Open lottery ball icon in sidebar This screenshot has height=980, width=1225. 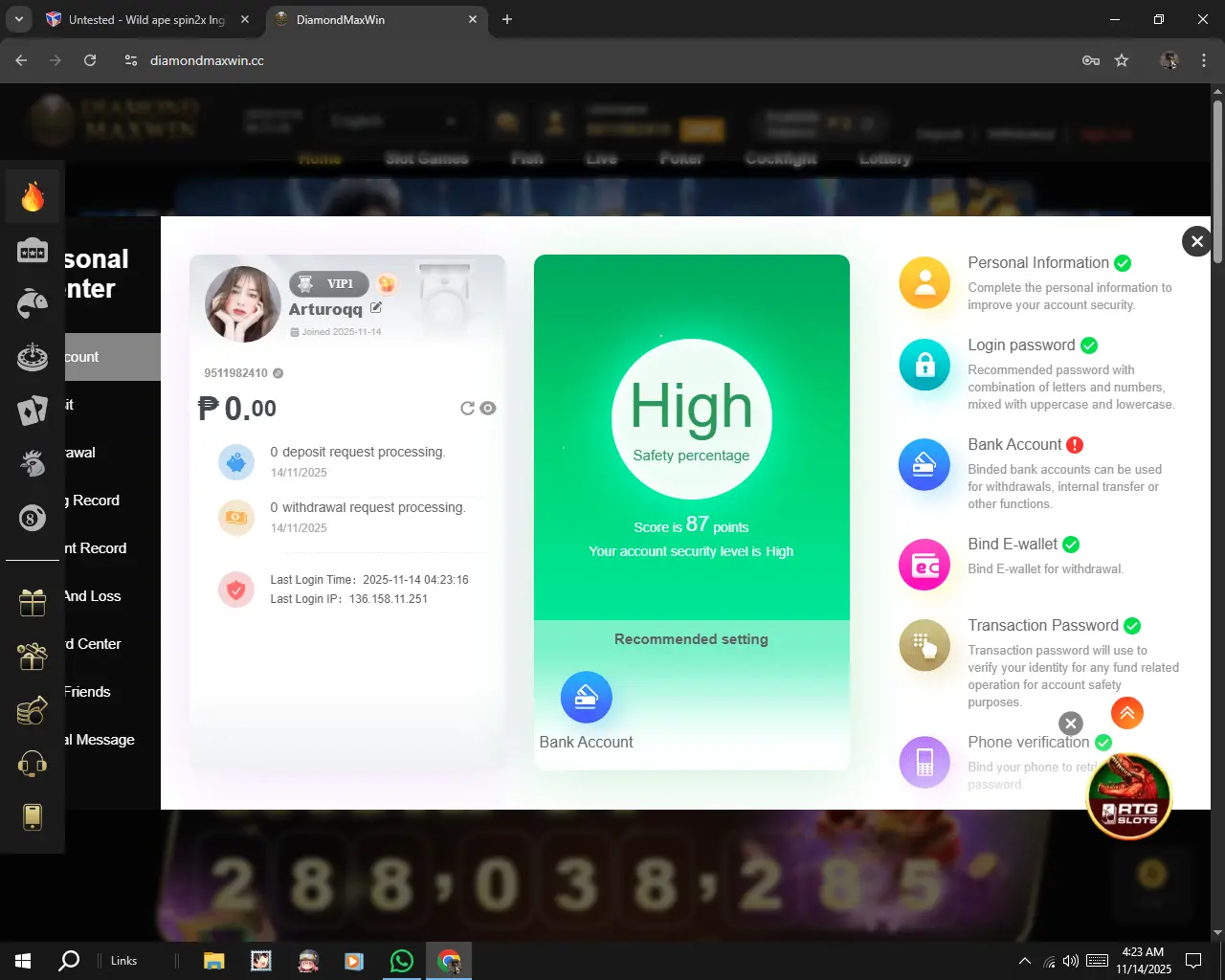[33, 518]
